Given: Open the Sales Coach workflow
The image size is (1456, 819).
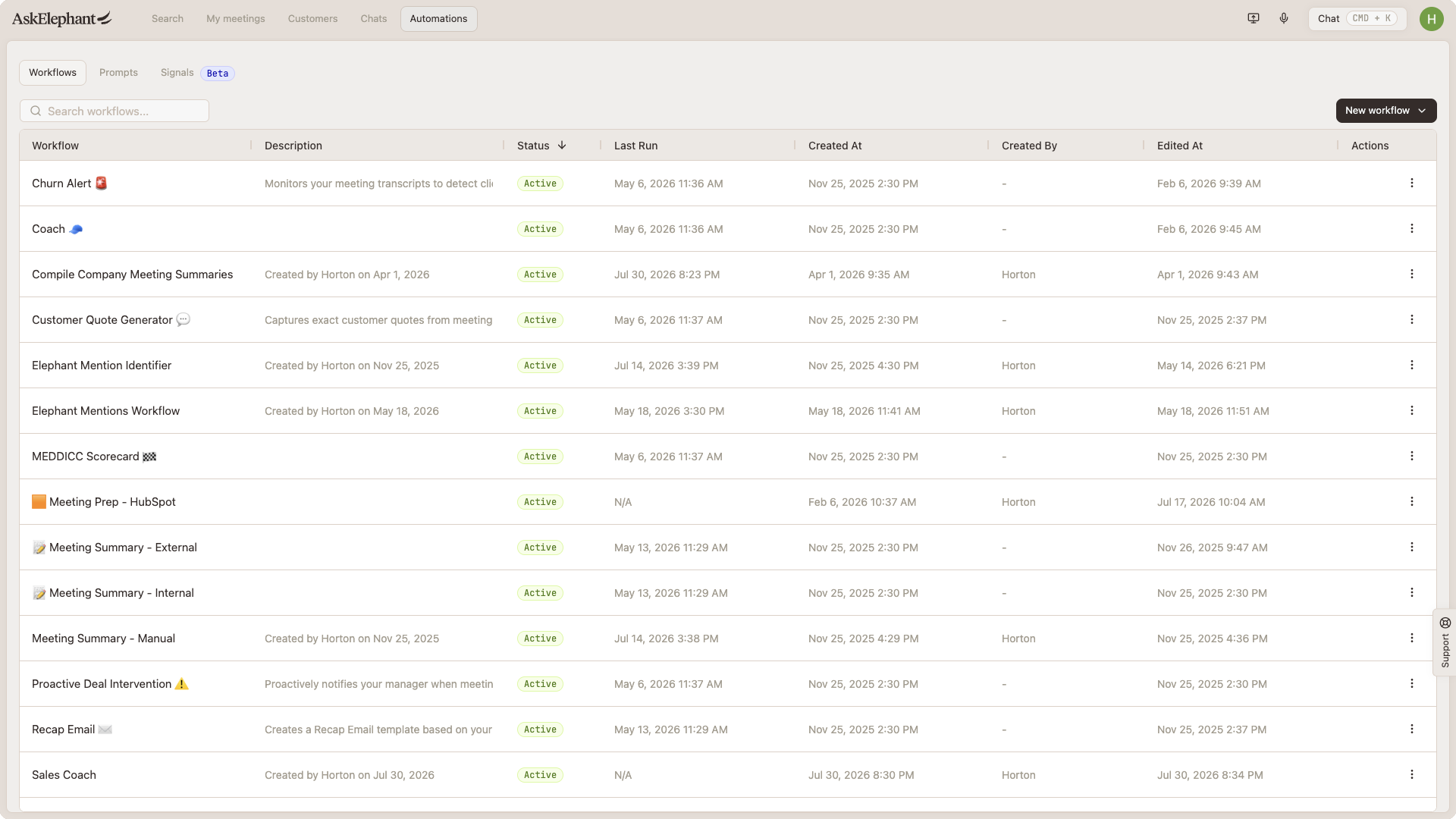Looking at the screenshot, I should coord(64,775).
